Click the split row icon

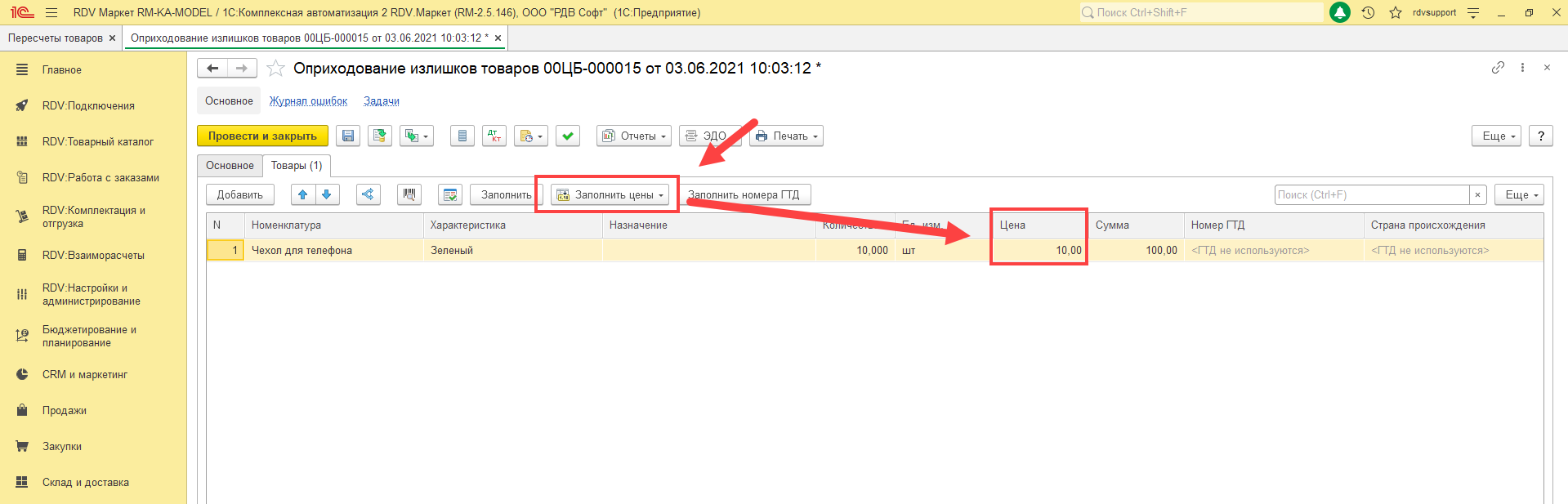(369, 194)
